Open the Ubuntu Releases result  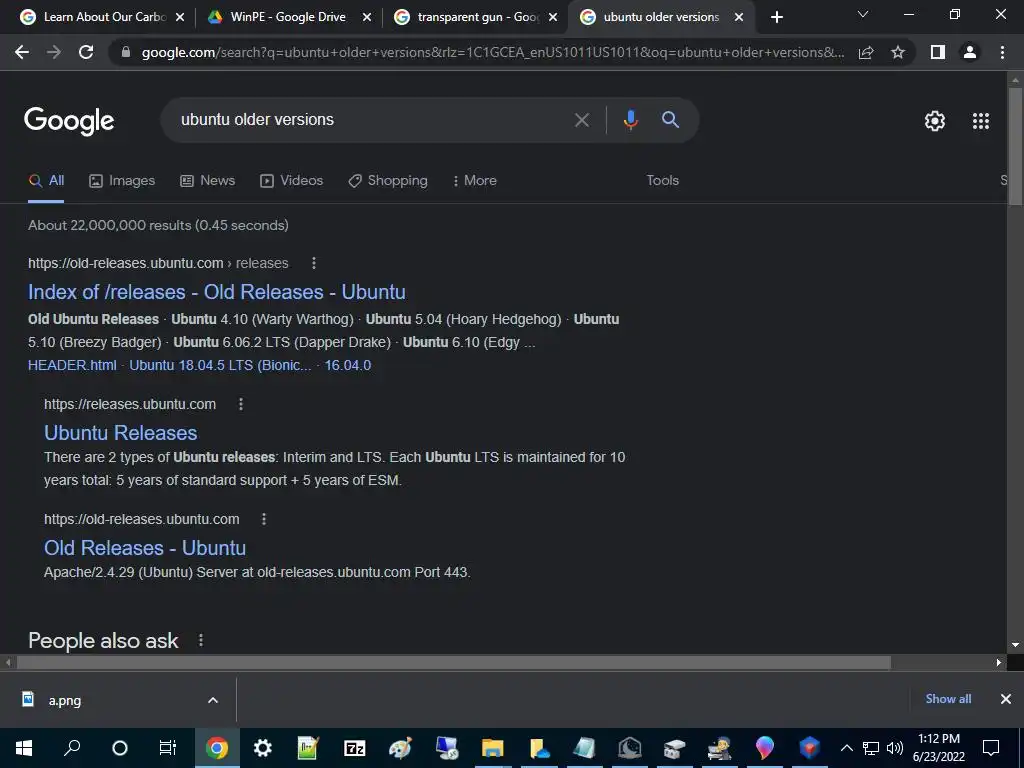click(121, 433)
